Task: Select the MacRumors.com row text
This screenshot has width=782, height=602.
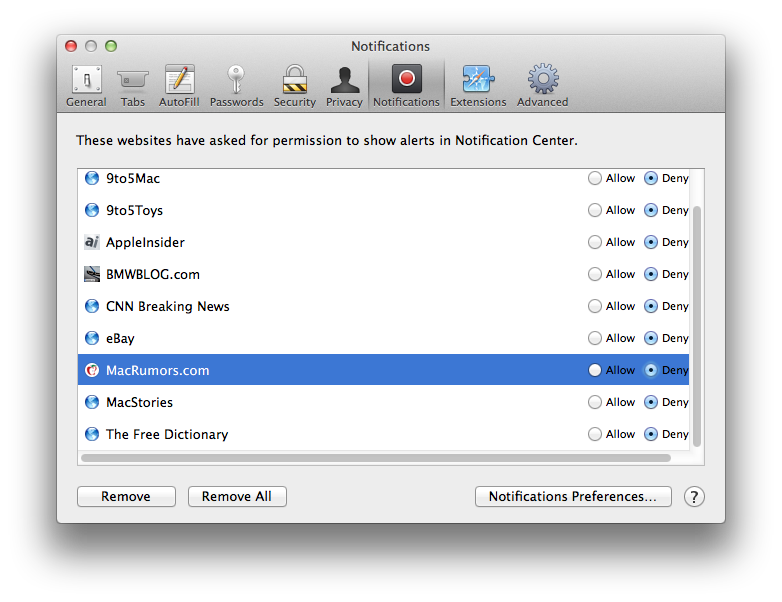Action: 158,370
